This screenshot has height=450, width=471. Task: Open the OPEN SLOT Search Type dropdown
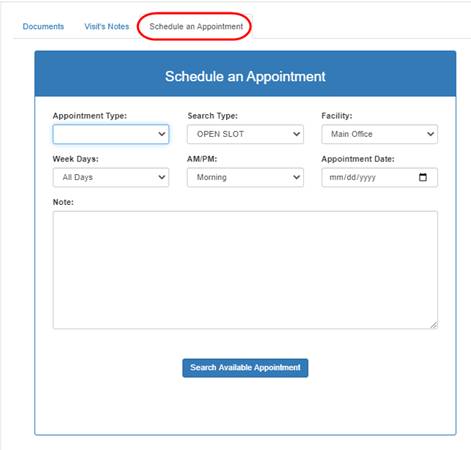click(x=245, y=134)
